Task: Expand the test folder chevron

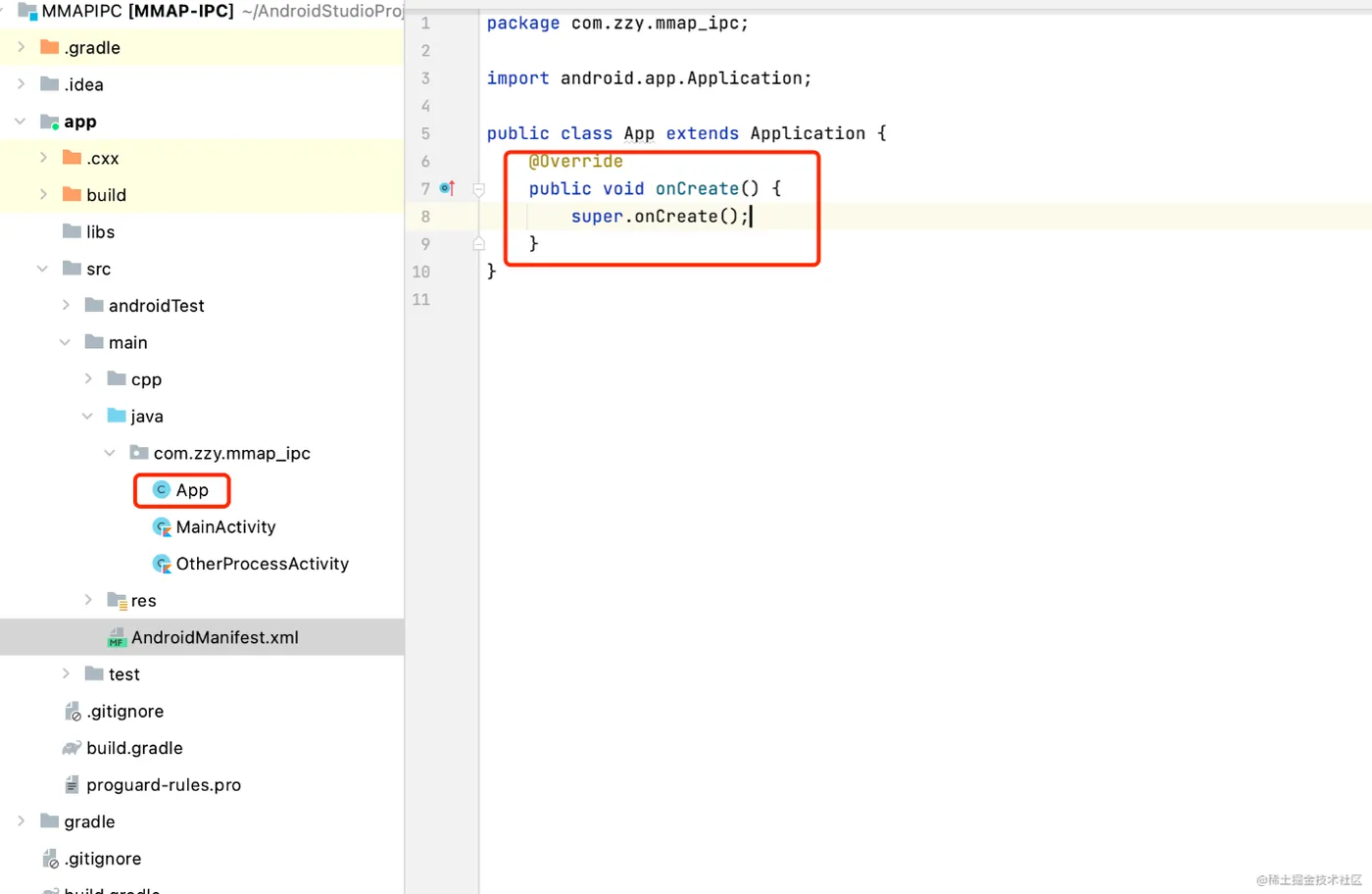Action: (x=66, y=674)
